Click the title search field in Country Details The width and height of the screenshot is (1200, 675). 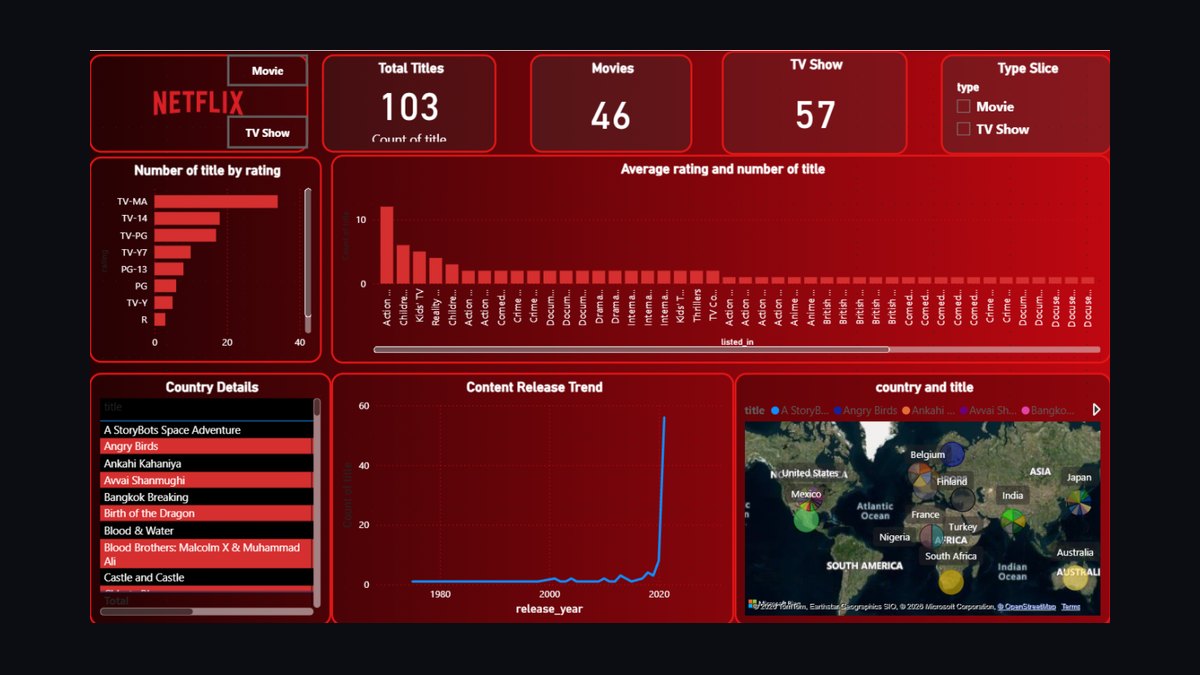(206, 408)
